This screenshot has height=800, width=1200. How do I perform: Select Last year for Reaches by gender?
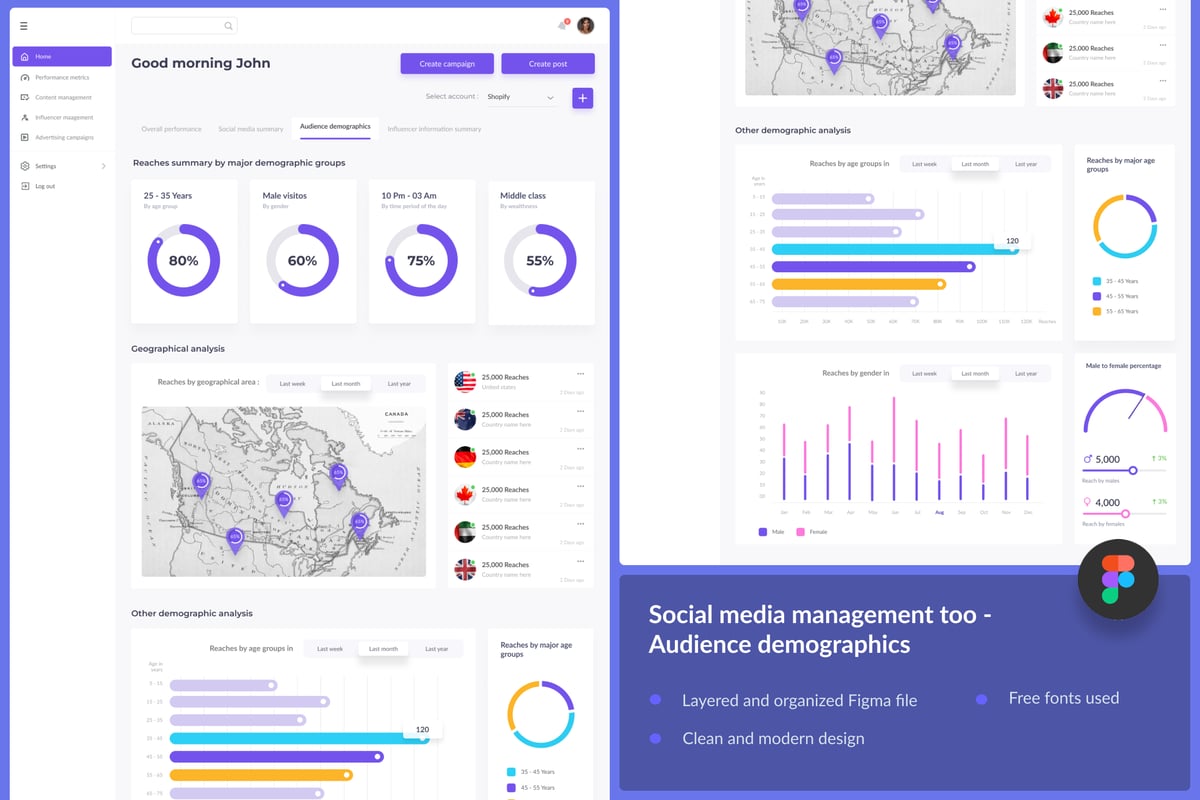pos(1026,373)
